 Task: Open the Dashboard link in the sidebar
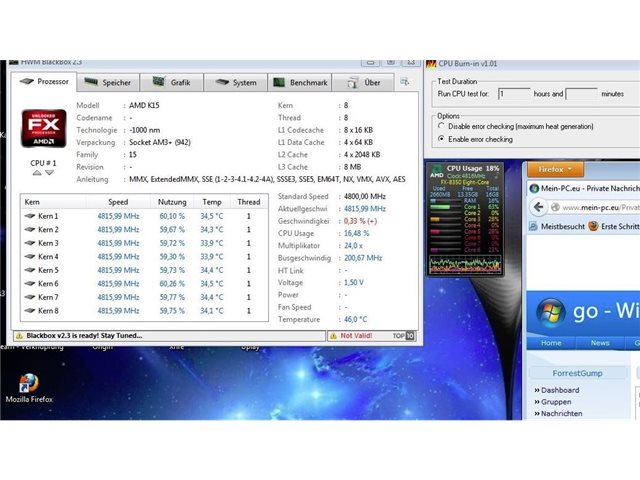tap(560, 390)
